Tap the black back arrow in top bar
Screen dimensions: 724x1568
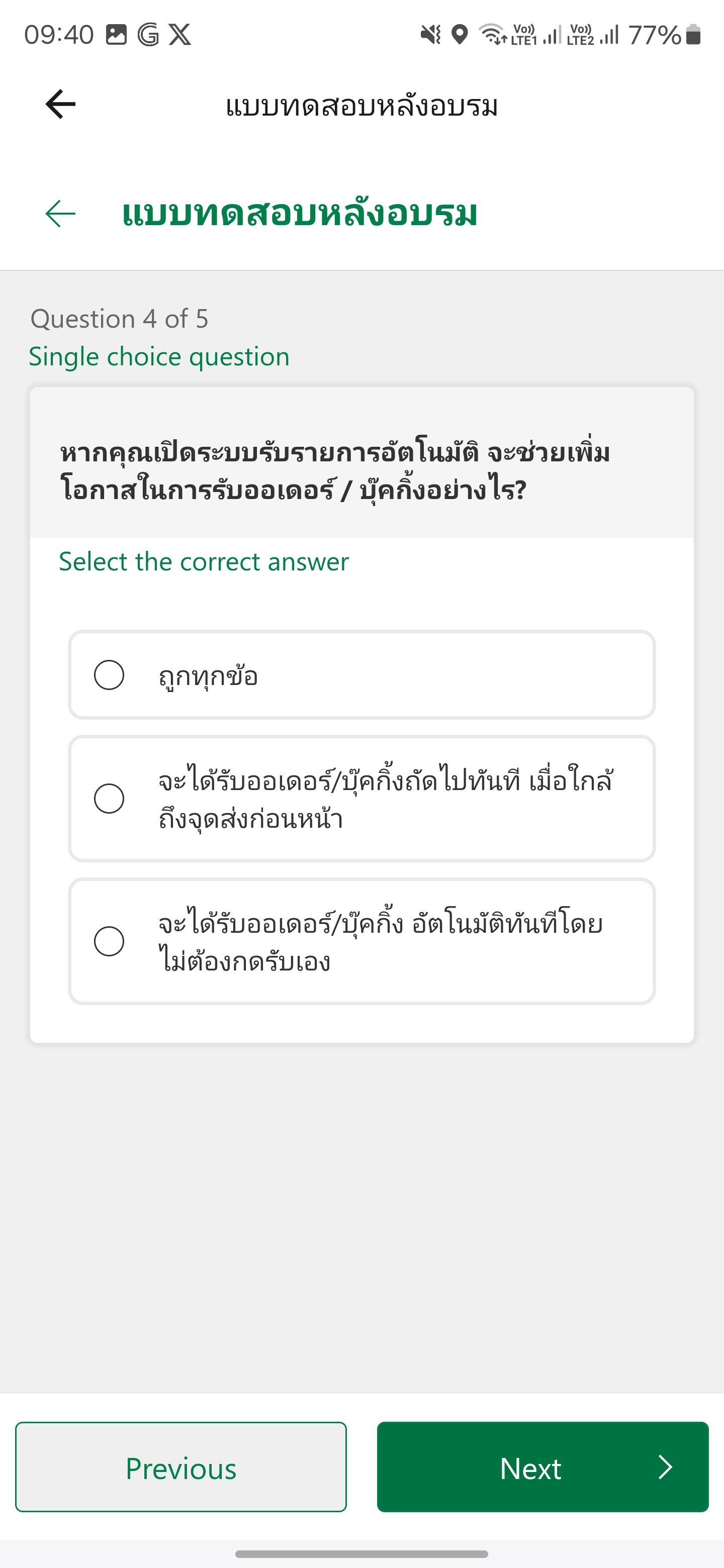[x=60, y=104]
